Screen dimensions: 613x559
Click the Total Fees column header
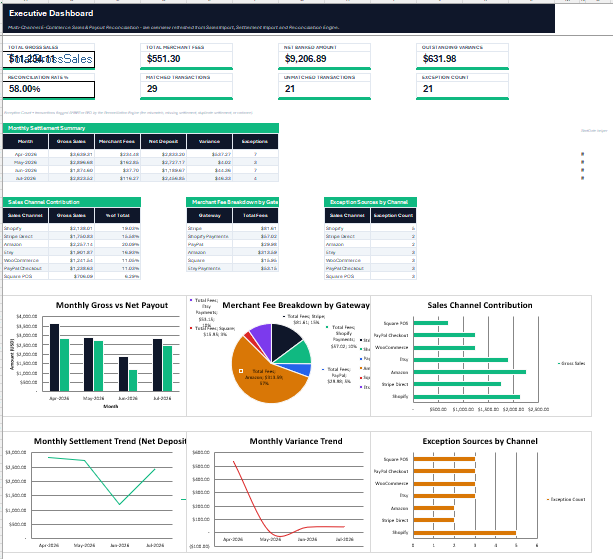coord(255,215)
